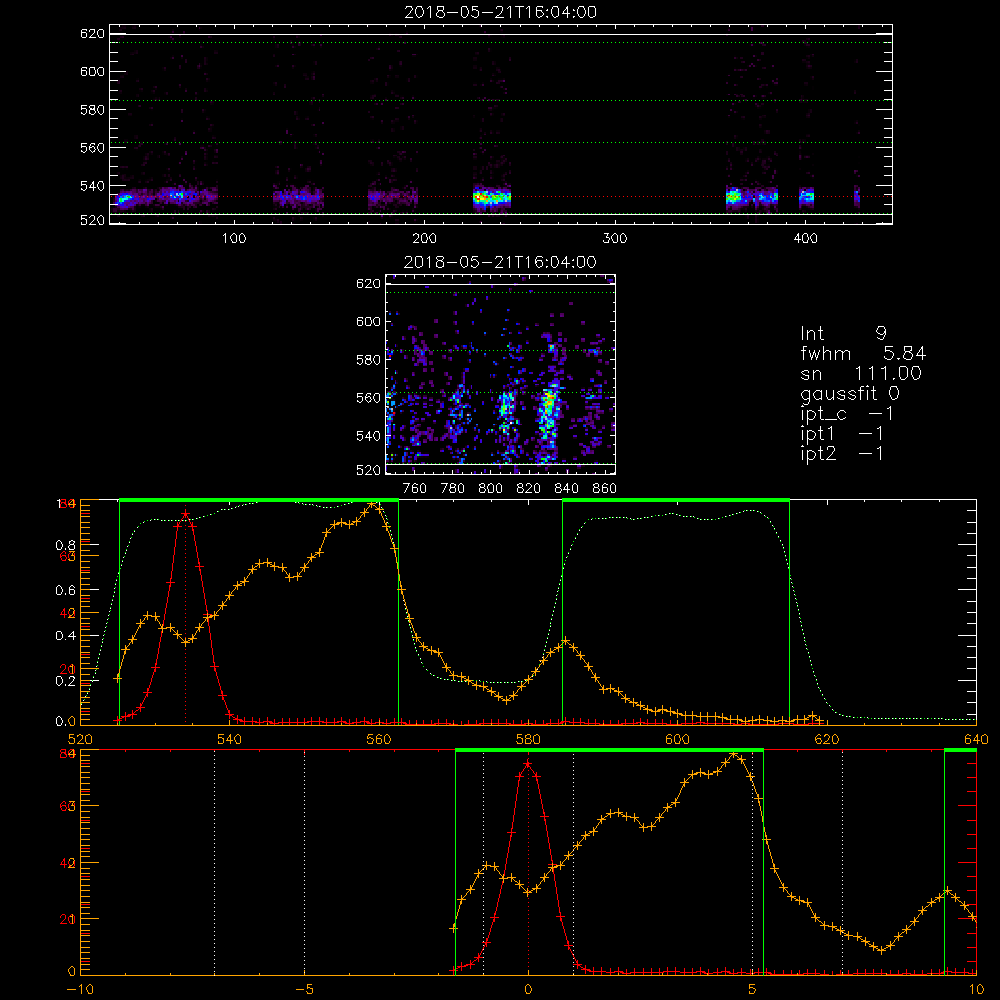The image size is (1000, 1000).
Task: Click the '400' x-axis label of the wide spectrogram
Action: [805, 239]
